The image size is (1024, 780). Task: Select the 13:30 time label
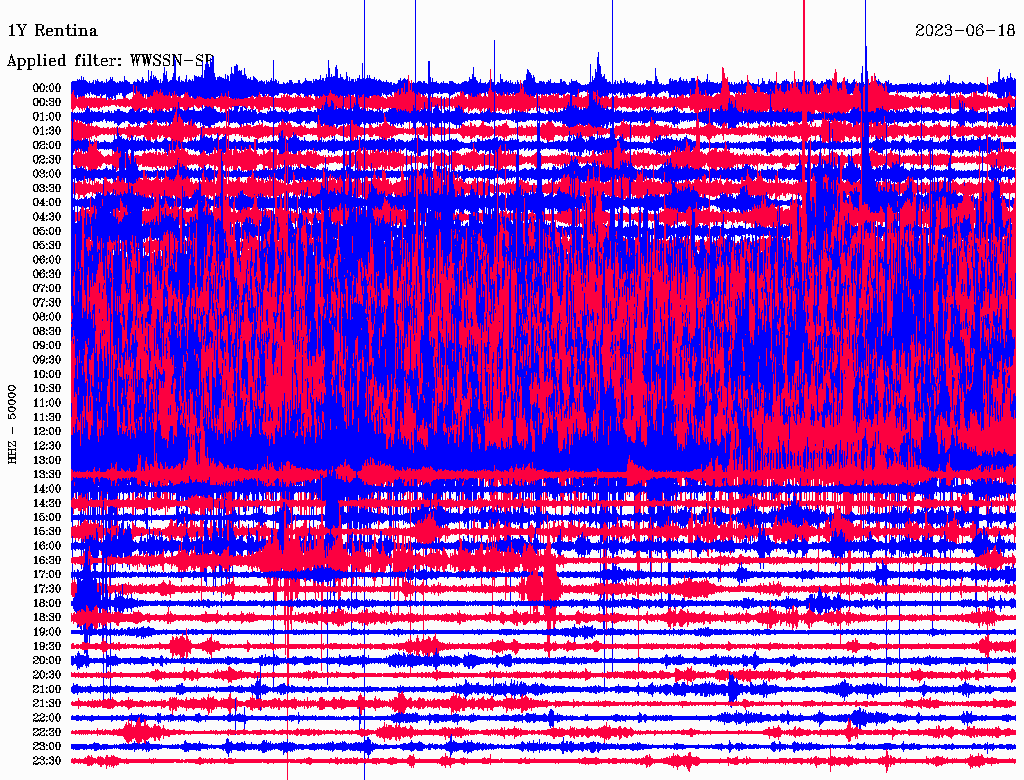pyautogui.click(x=47, y=475)
